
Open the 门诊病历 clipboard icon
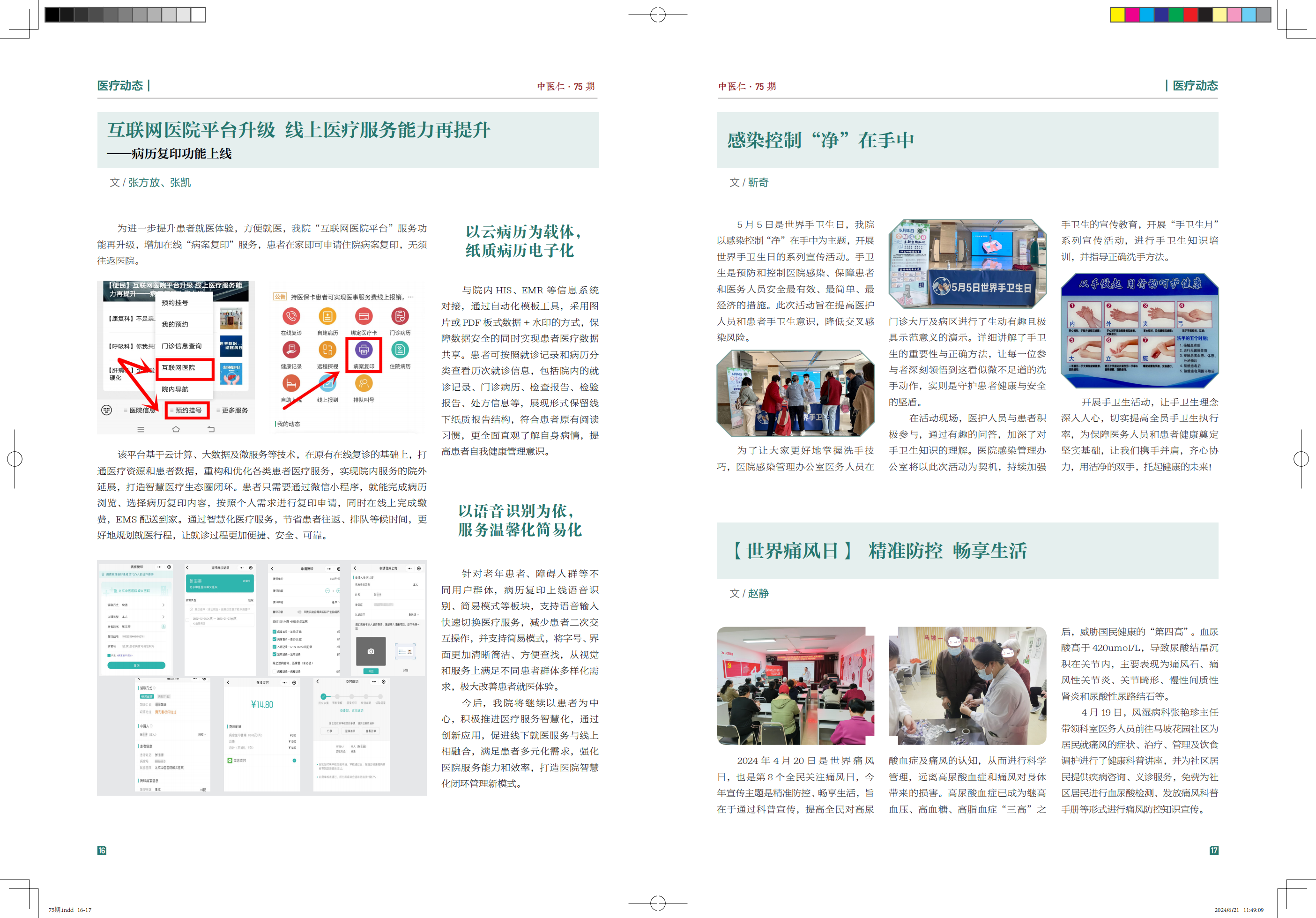(x=400, y=316)
